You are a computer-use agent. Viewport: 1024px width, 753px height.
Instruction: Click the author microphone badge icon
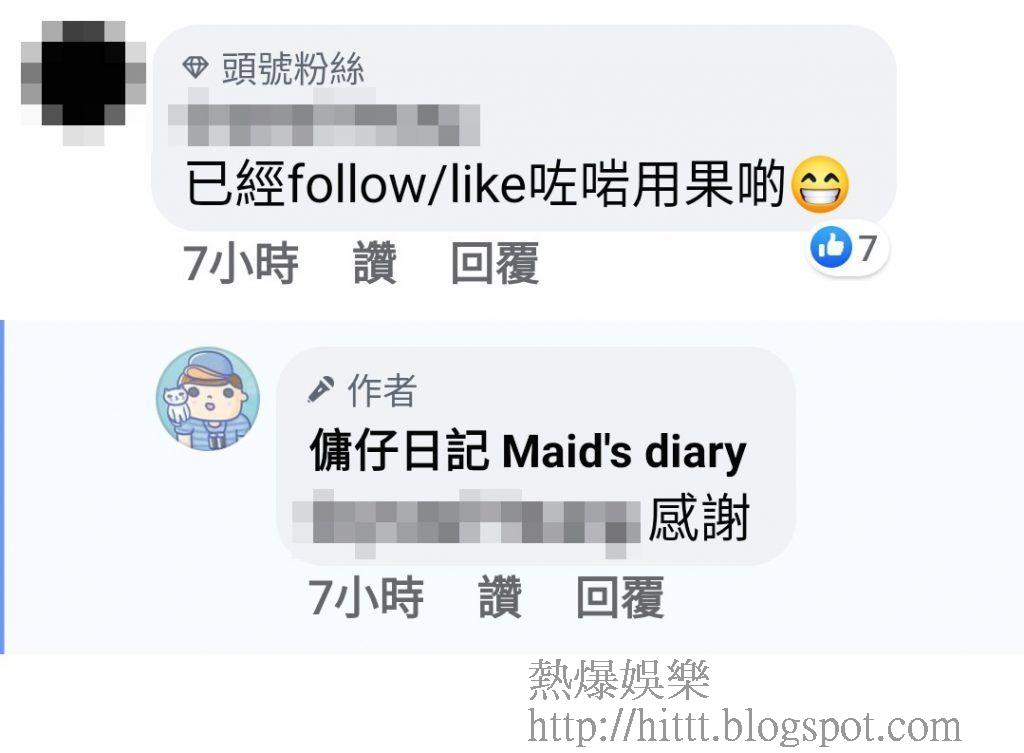point(321,389)
